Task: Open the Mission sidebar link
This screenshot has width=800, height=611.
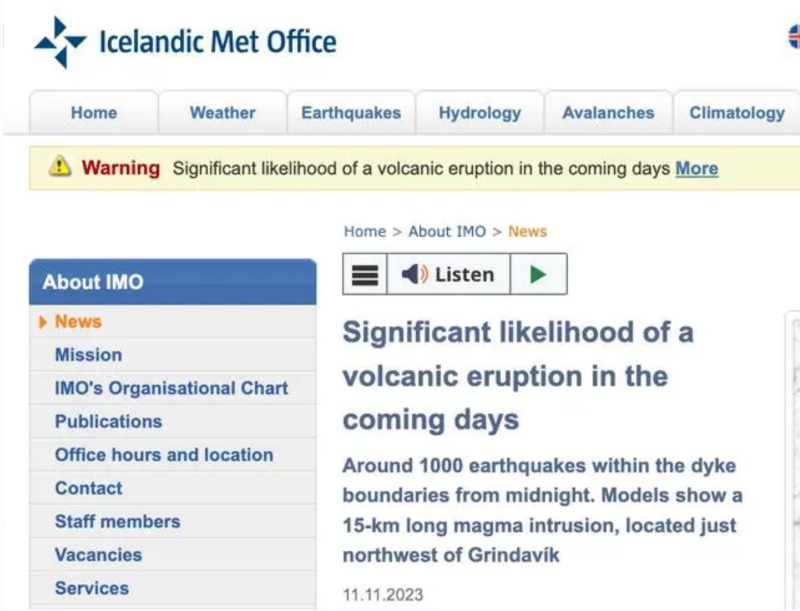Action: pos(89,355)
